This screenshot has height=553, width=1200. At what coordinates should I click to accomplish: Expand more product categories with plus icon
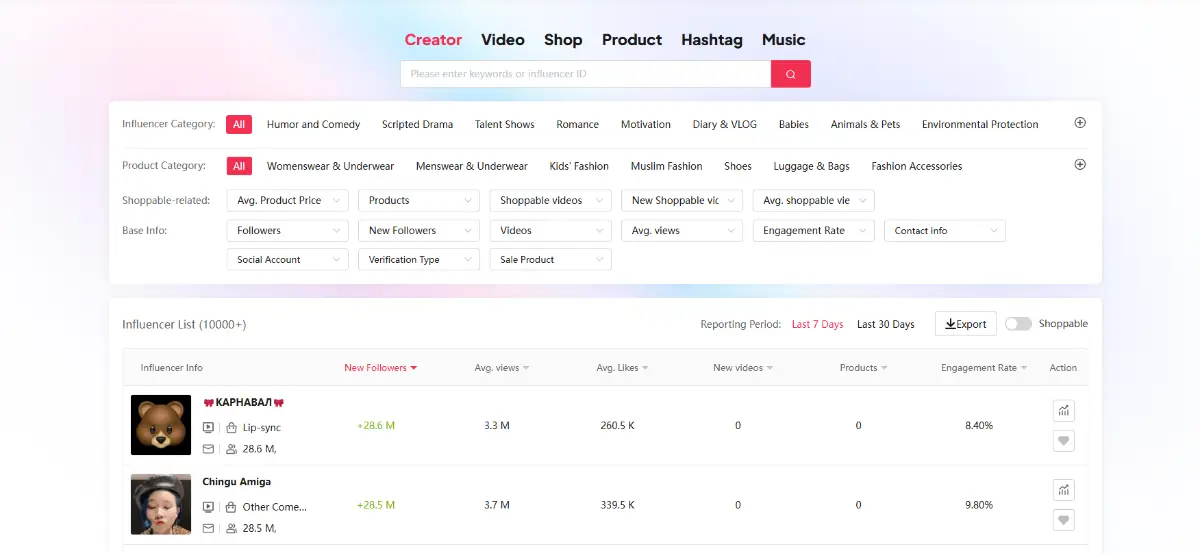coord(1080,165)
